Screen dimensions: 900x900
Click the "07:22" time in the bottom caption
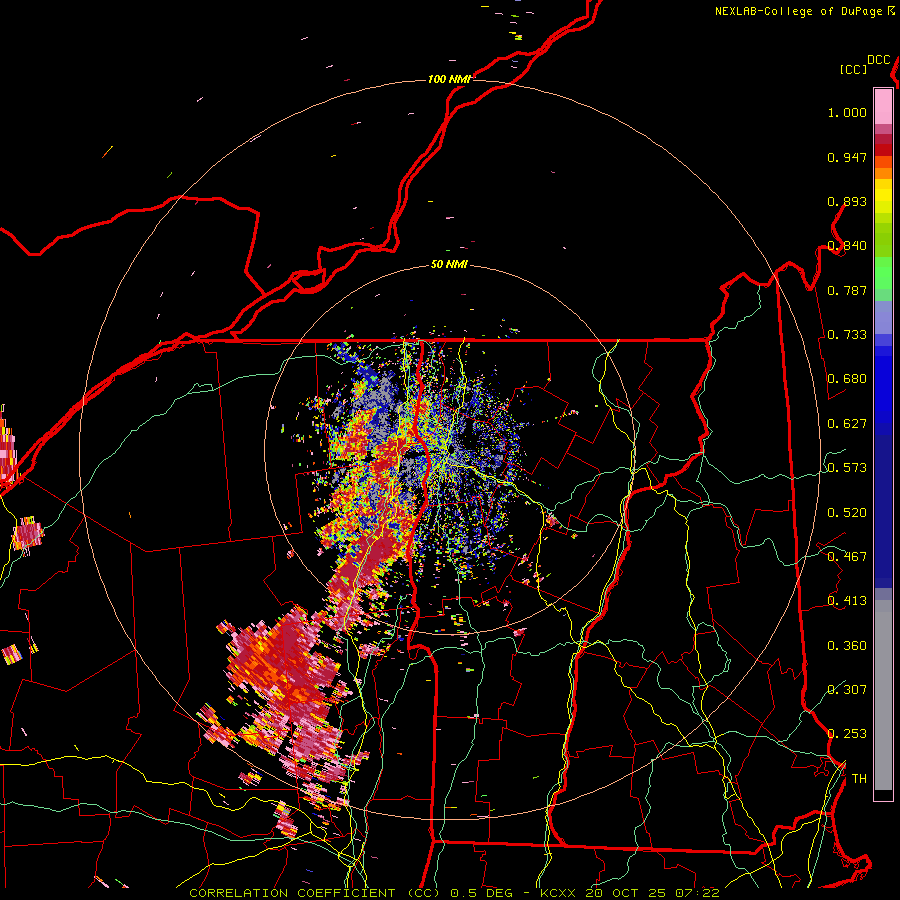pyautogui.click(x=696, y=893)
